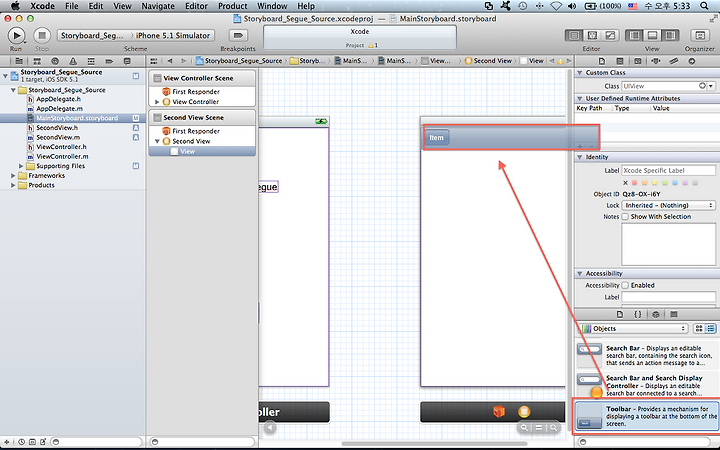The height and width of the screenshot is (450, 720).
Task: Expand the Supporting Files folder
Action: coord(21,166)
